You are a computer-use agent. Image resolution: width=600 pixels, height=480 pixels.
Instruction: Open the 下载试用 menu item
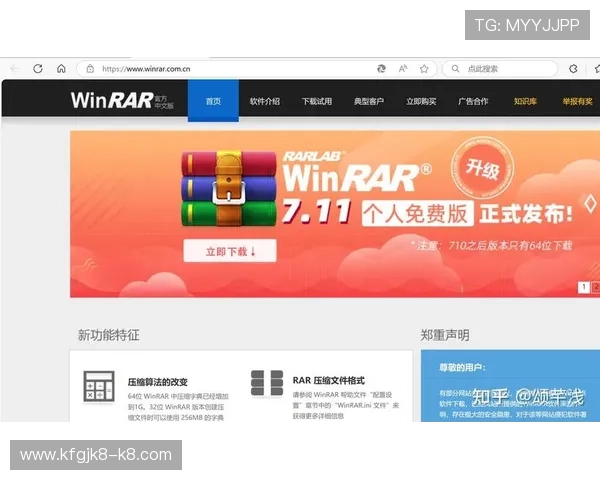coord(317,101)
